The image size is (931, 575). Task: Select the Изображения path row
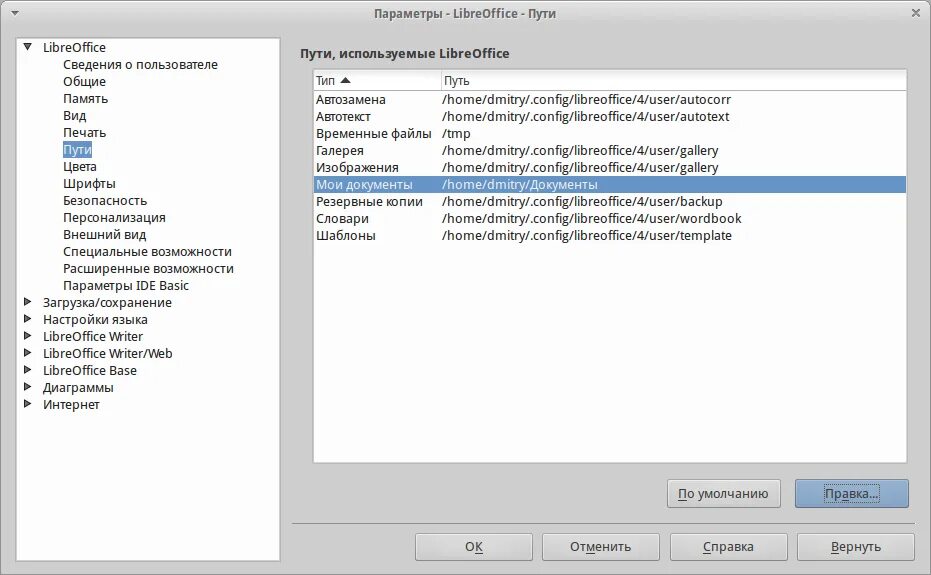[610, 168]
